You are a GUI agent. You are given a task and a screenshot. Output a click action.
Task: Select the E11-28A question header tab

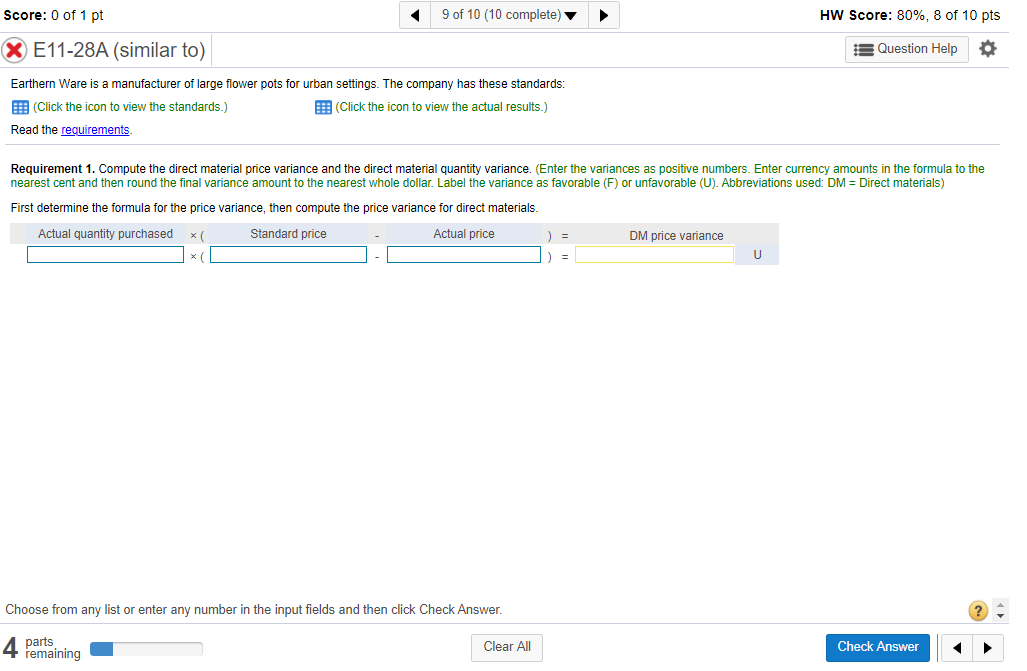pyautogui.click(x=120, y=49)
